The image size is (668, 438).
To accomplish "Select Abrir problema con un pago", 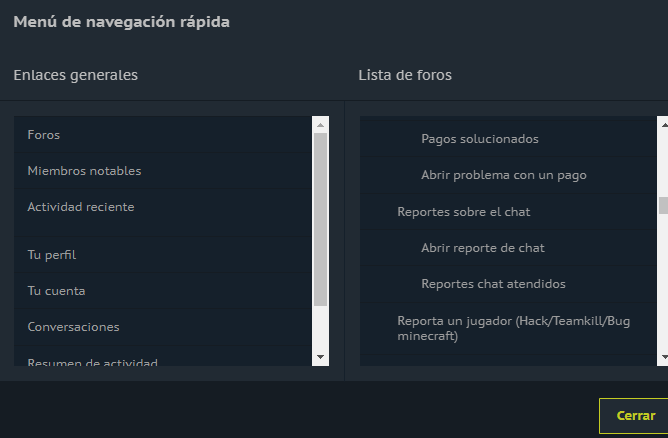I will pyautogui.click(x=503, y=175).
